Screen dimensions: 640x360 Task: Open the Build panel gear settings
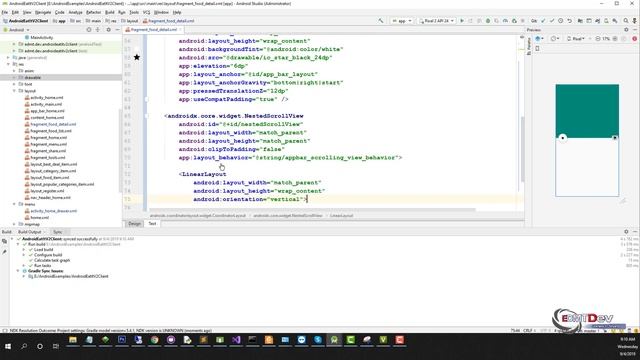point(626,231)
